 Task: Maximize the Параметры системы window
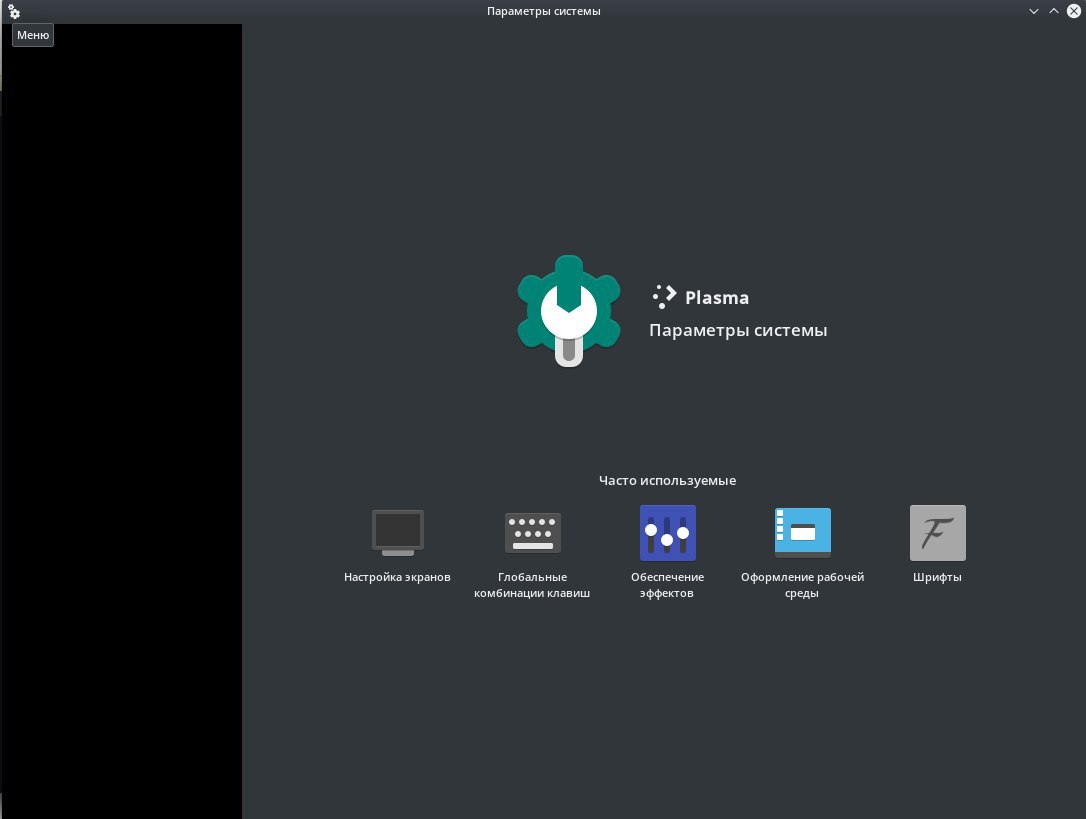pos(1053,11)
